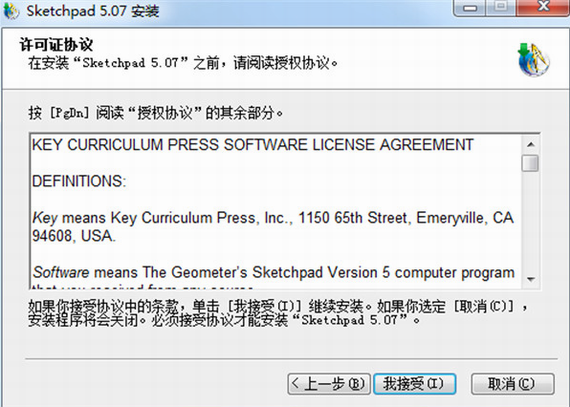
Task: Minimize the Sketchpad 5.07 installer window
Action: (470, 7)
